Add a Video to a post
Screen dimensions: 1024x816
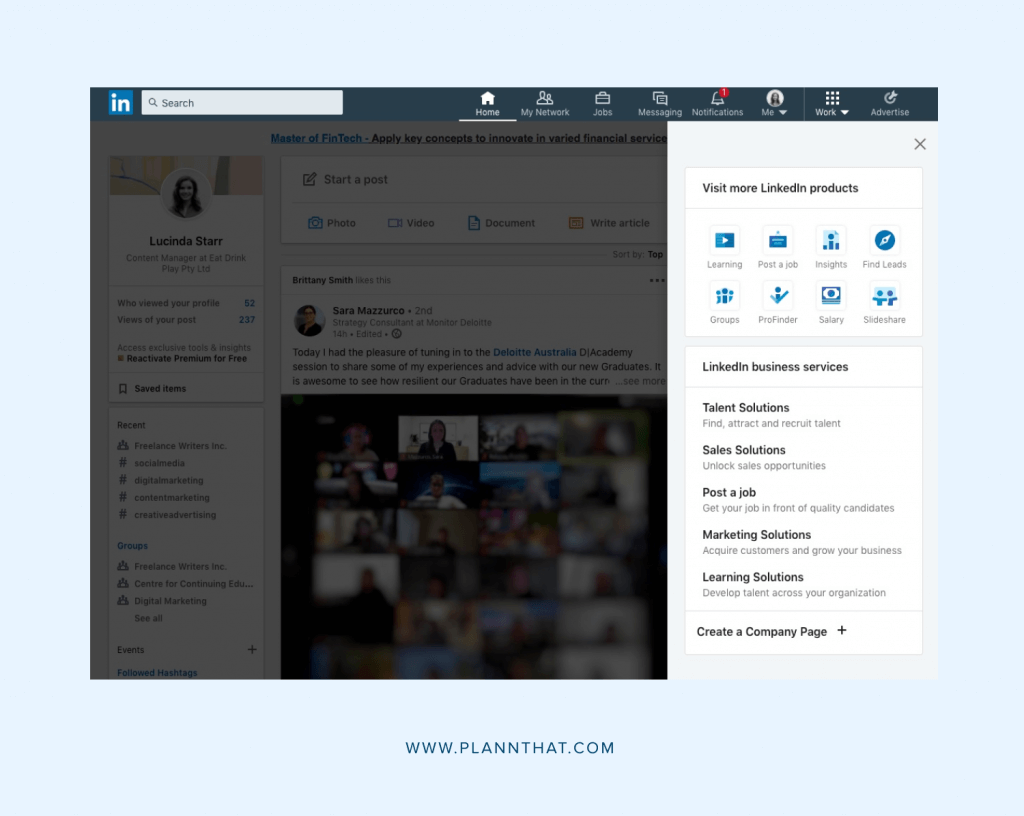tap(411, 223)
